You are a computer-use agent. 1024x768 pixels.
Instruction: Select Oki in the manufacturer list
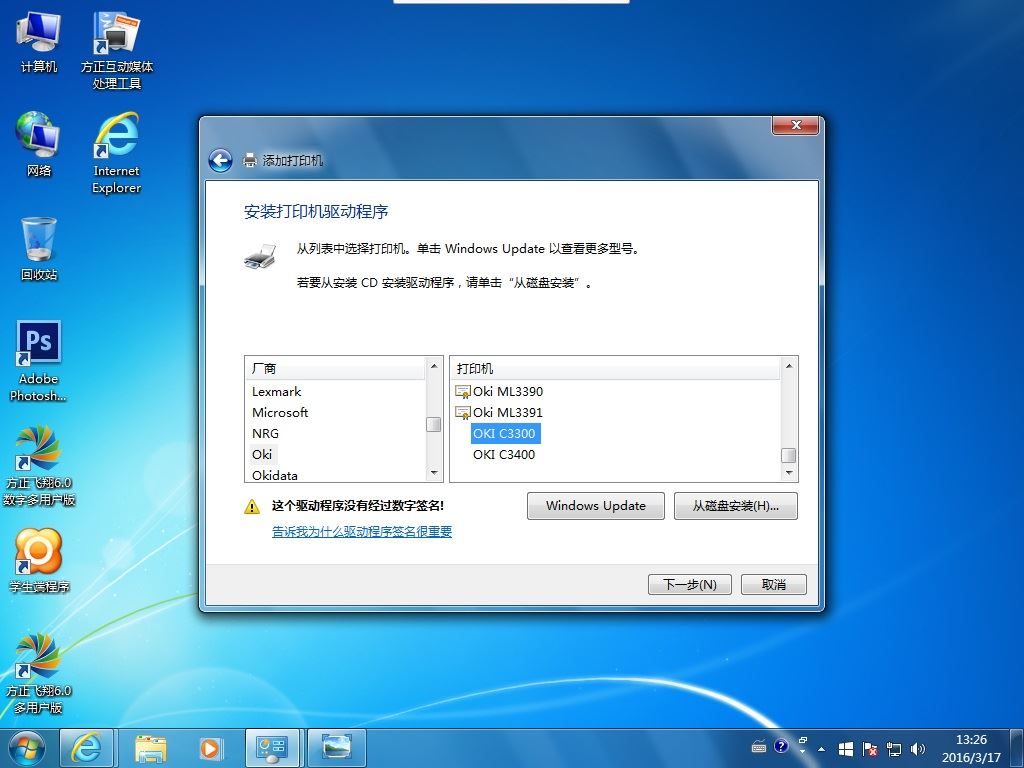point(262,454)
